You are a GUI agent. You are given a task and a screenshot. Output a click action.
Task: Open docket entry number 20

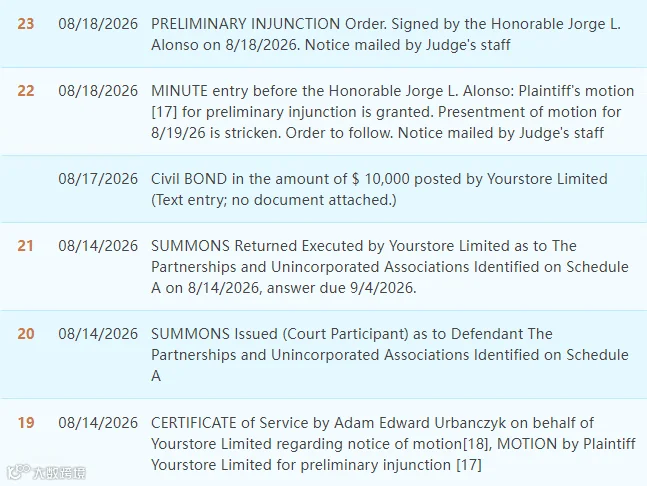pos(26,334)
